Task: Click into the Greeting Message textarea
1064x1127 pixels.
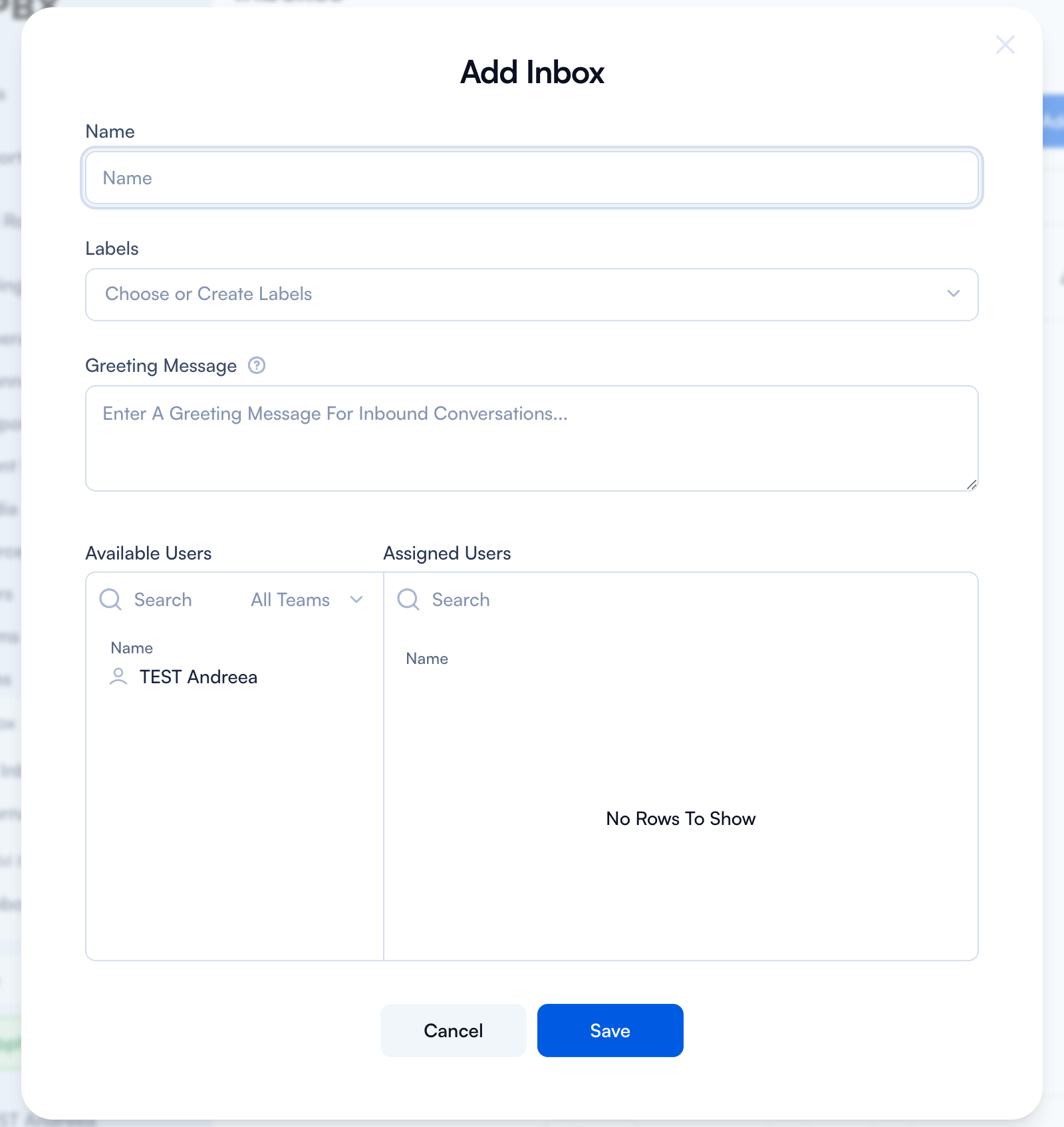Action: pos(532,439)
